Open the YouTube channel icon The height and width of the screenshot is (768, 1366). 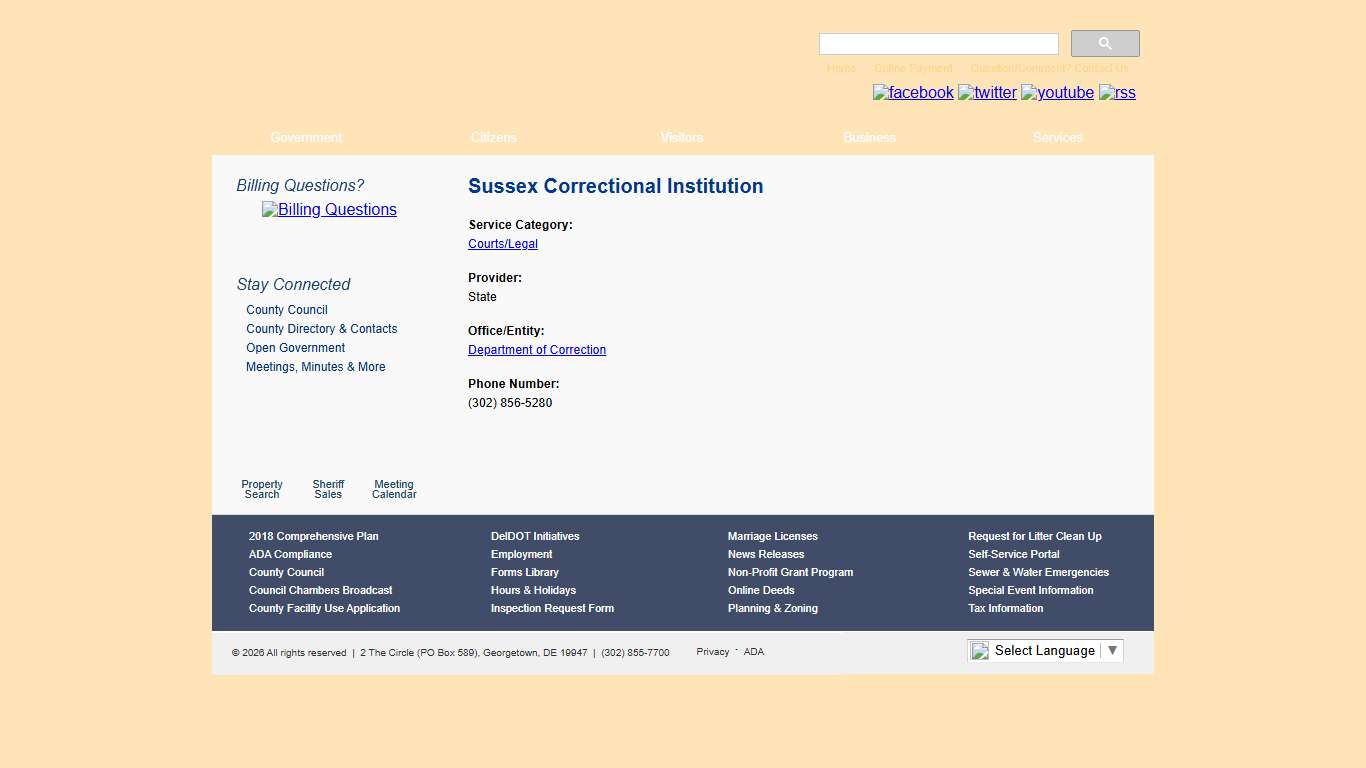(x=1056, y=92)
